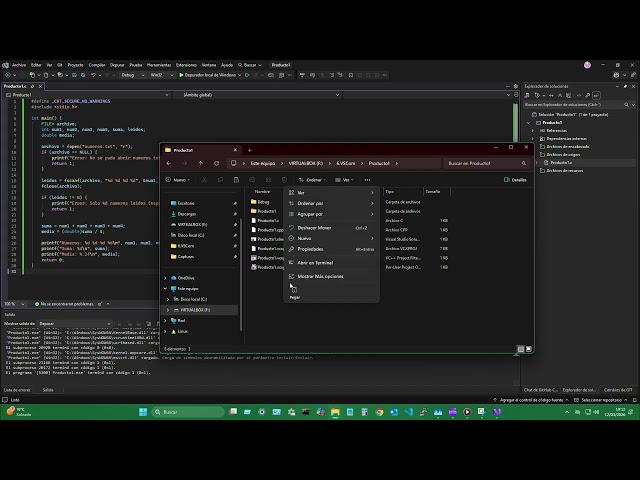
Task: Click Agregar al control de código fuente
Action: click(531, 400)
